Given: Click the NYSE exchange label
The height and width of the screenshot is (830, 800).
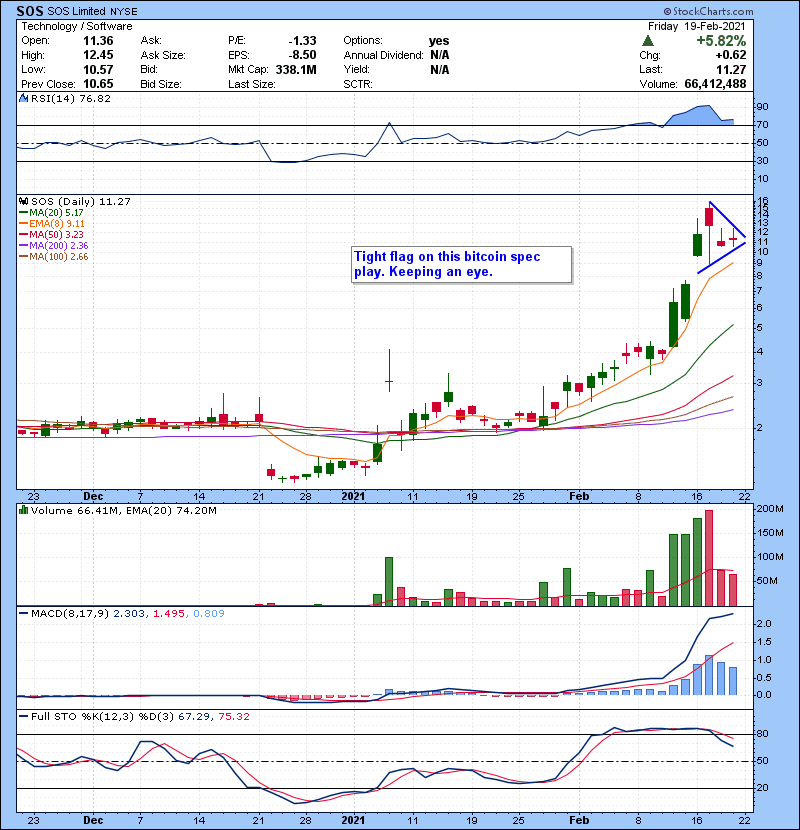Looking at the screenshot, I should [x=124, y=12].
